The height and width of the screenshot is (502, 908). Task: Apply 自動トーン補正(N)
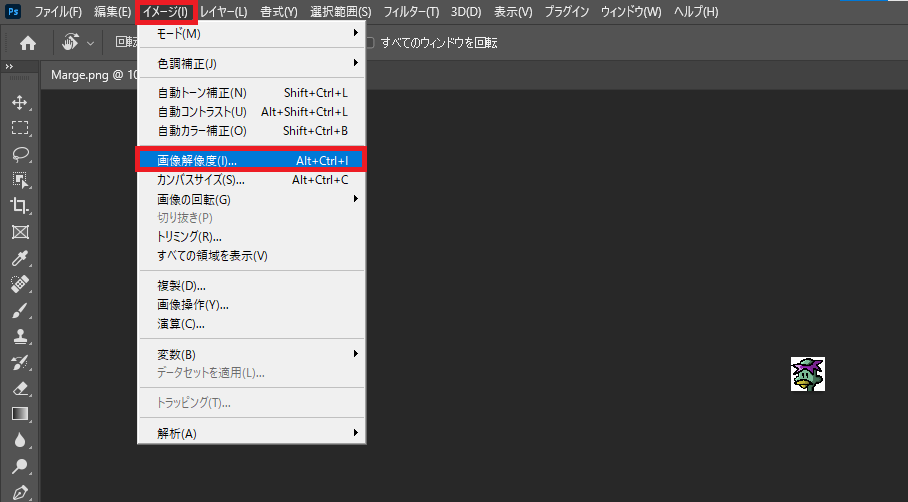(x=251, y=93)
